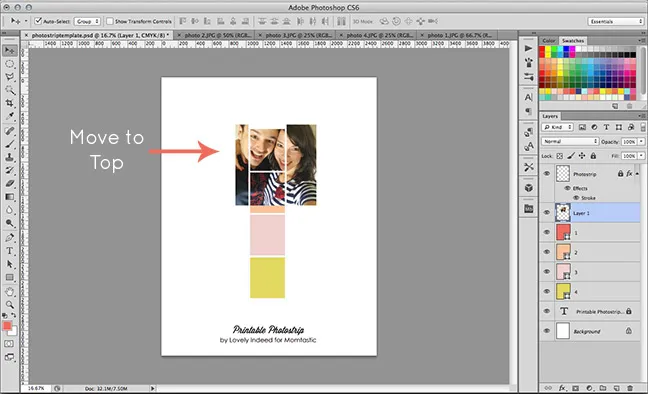Click the delete layer trash icon
Viewport: 648px width, 394px height.
point(630,388)
